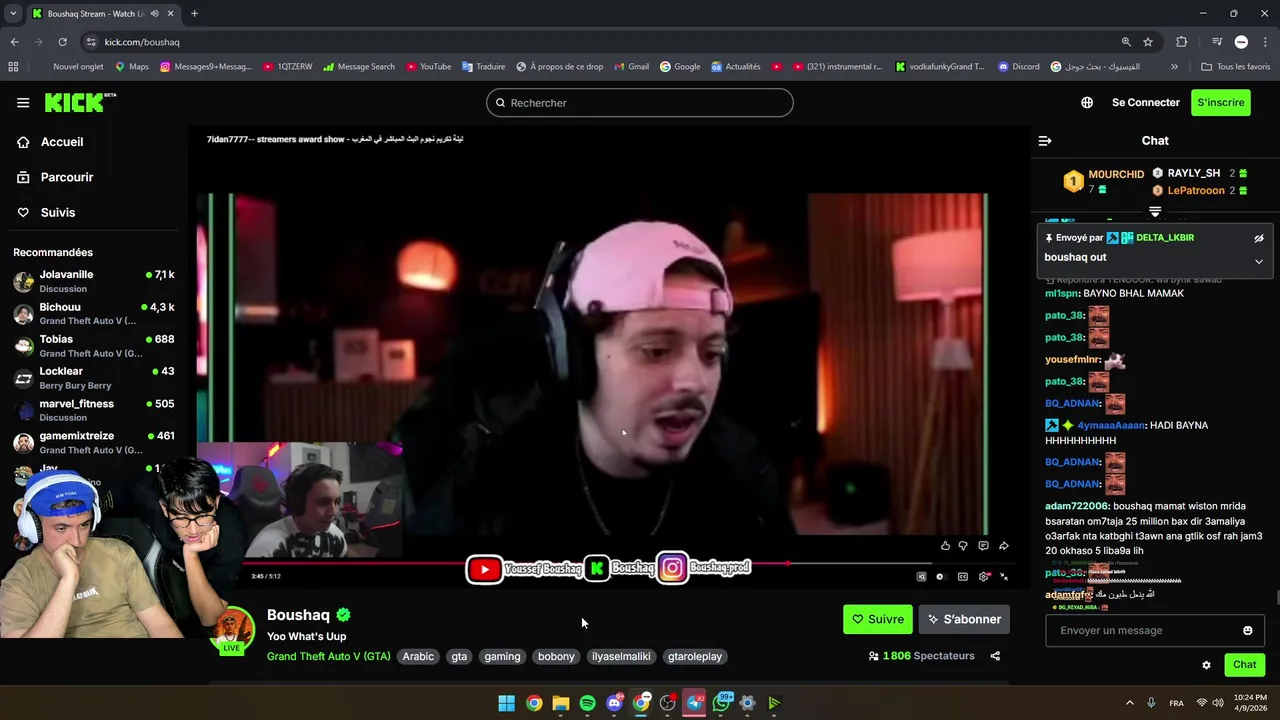Open Spotify from the taskbar
Screen dimensions: 1280x720
pos(587,703)
